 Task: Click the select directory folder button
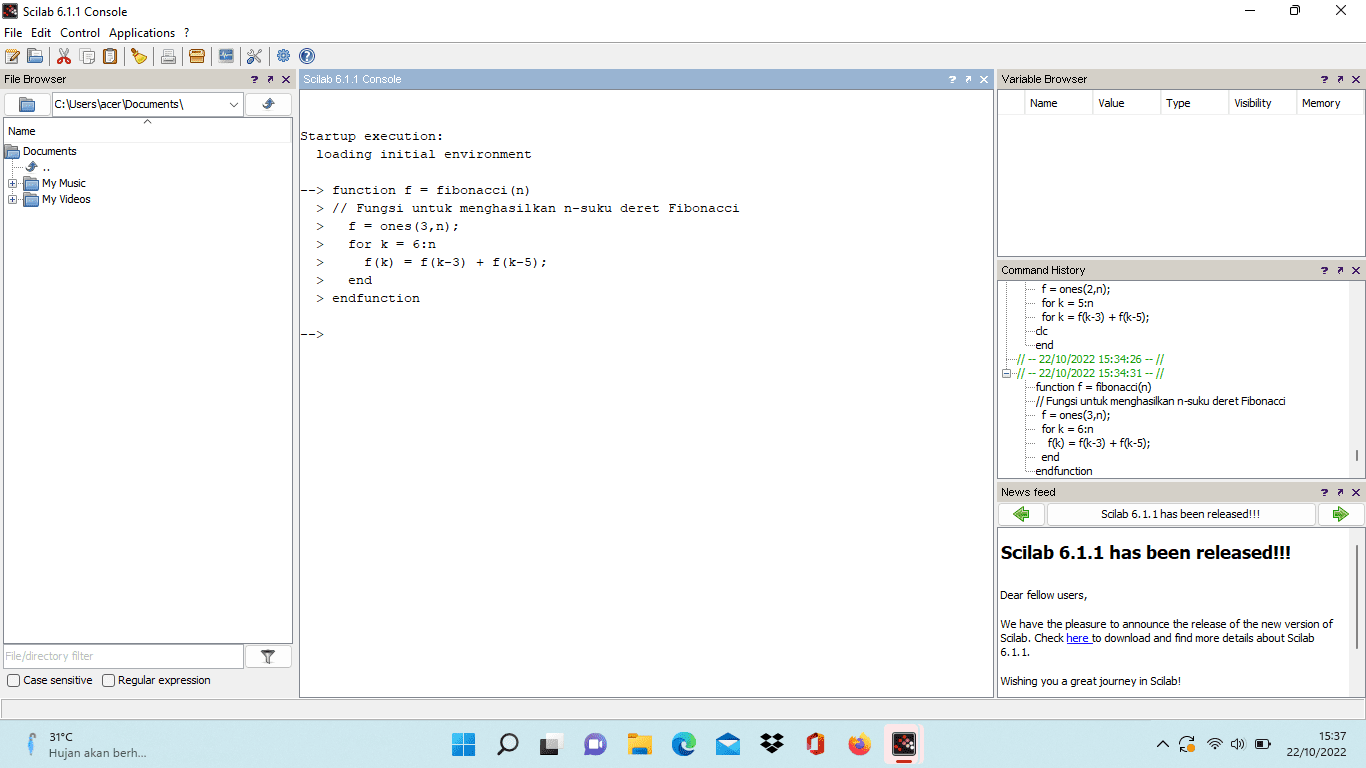point(27,104)
